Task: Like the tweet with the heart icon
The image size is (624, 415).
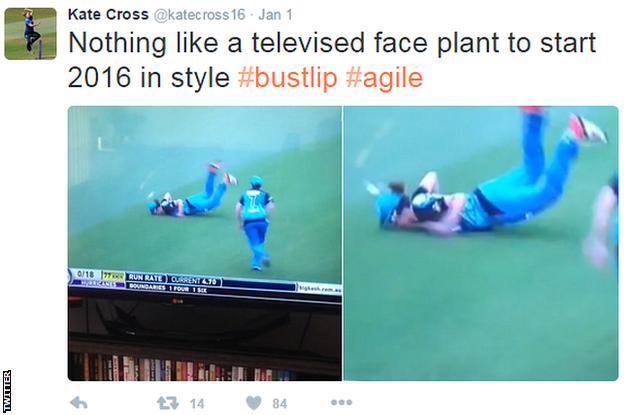Action: pyautogui.click(x=254, y=403)
